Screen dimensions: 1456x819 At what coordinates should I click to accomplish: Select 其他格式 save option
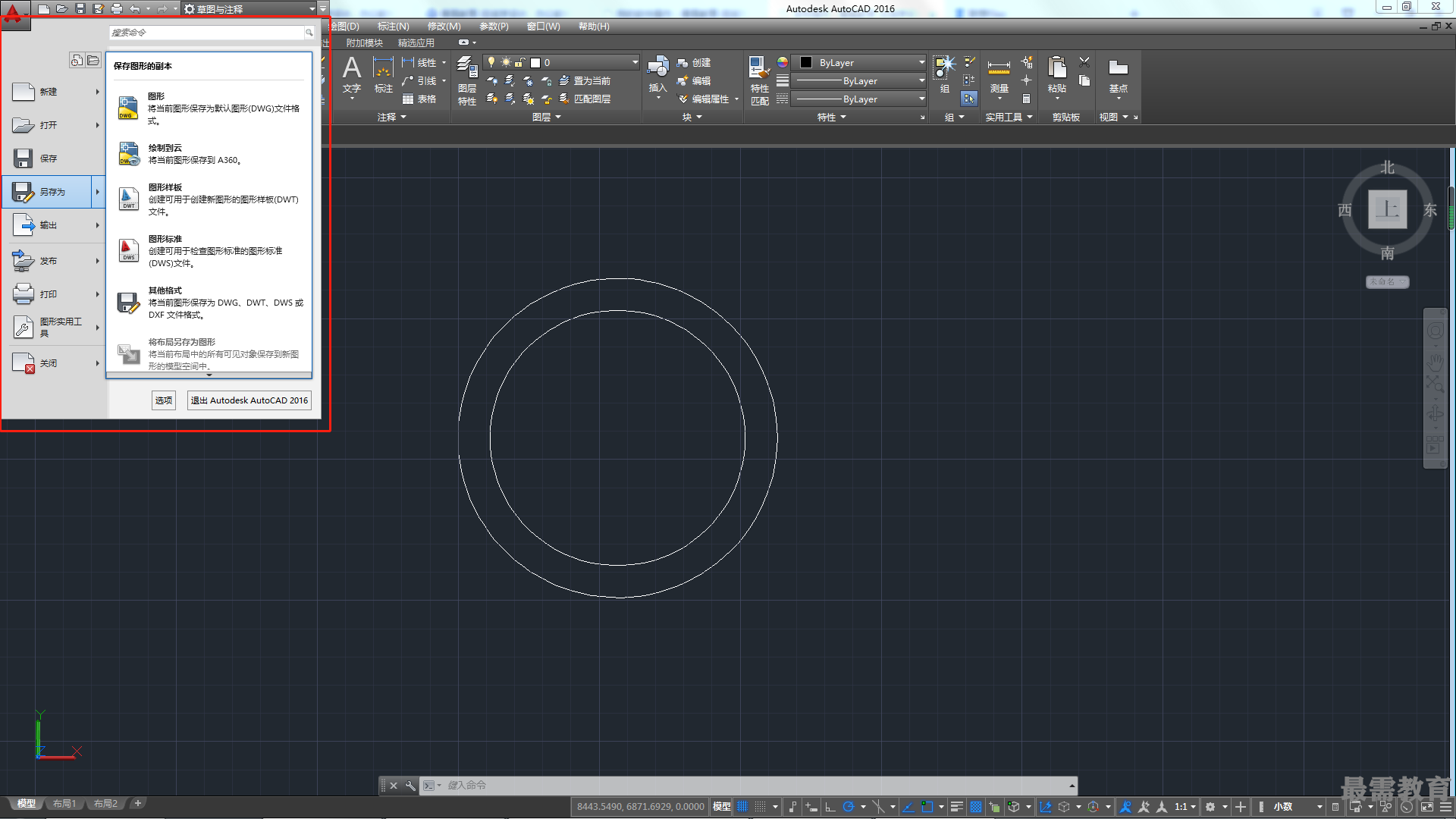pyautogui.click(x=211, y=303)
